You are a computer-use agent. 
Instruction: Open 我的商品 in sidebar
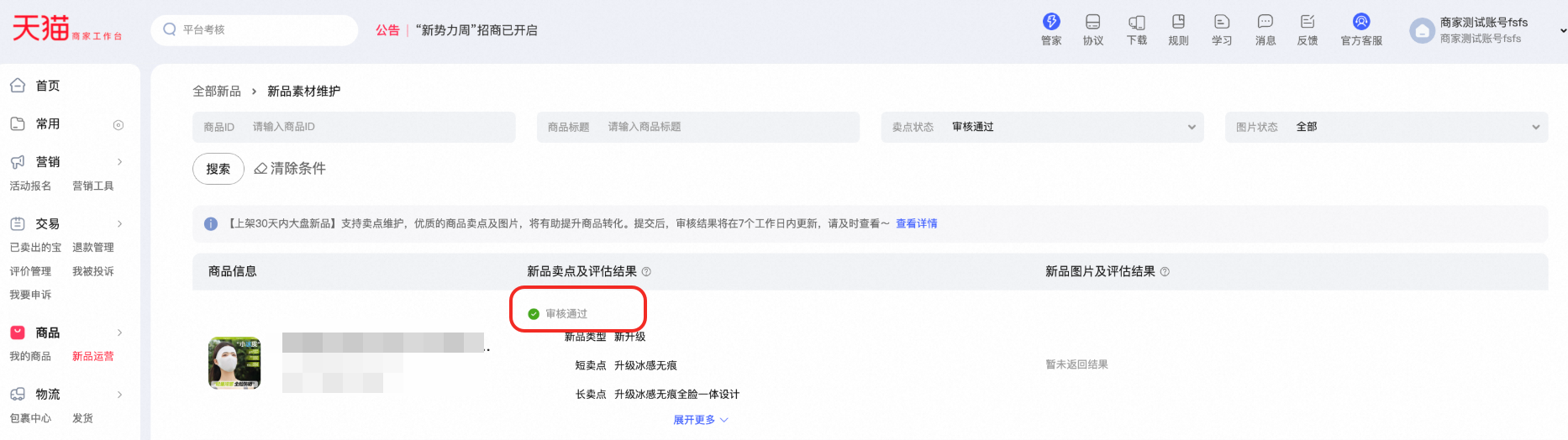click(30, 356)
